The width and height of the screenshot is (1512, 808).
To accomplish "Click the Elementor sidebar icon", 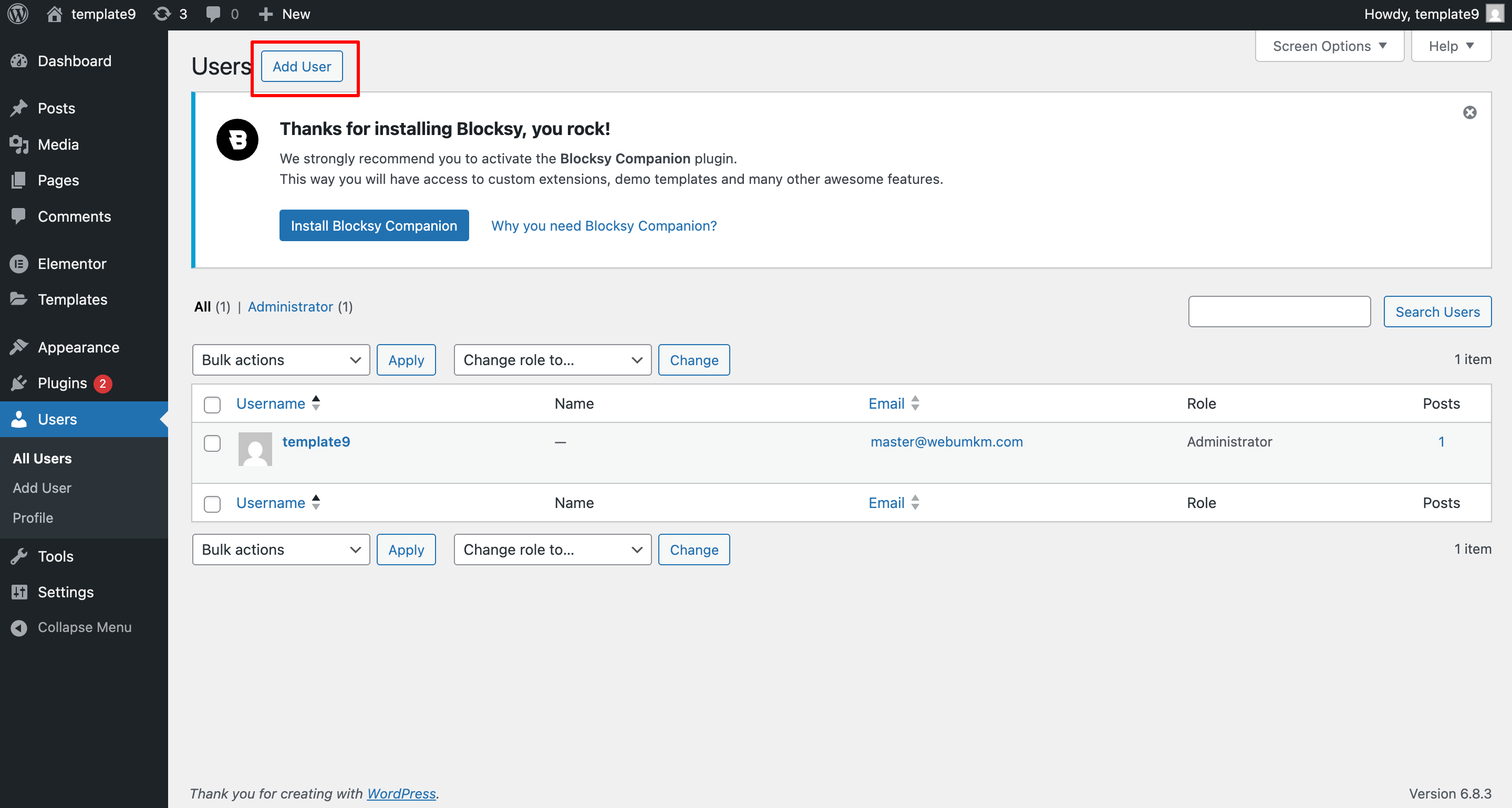I will pyautogui.click(x=19, y=264).
